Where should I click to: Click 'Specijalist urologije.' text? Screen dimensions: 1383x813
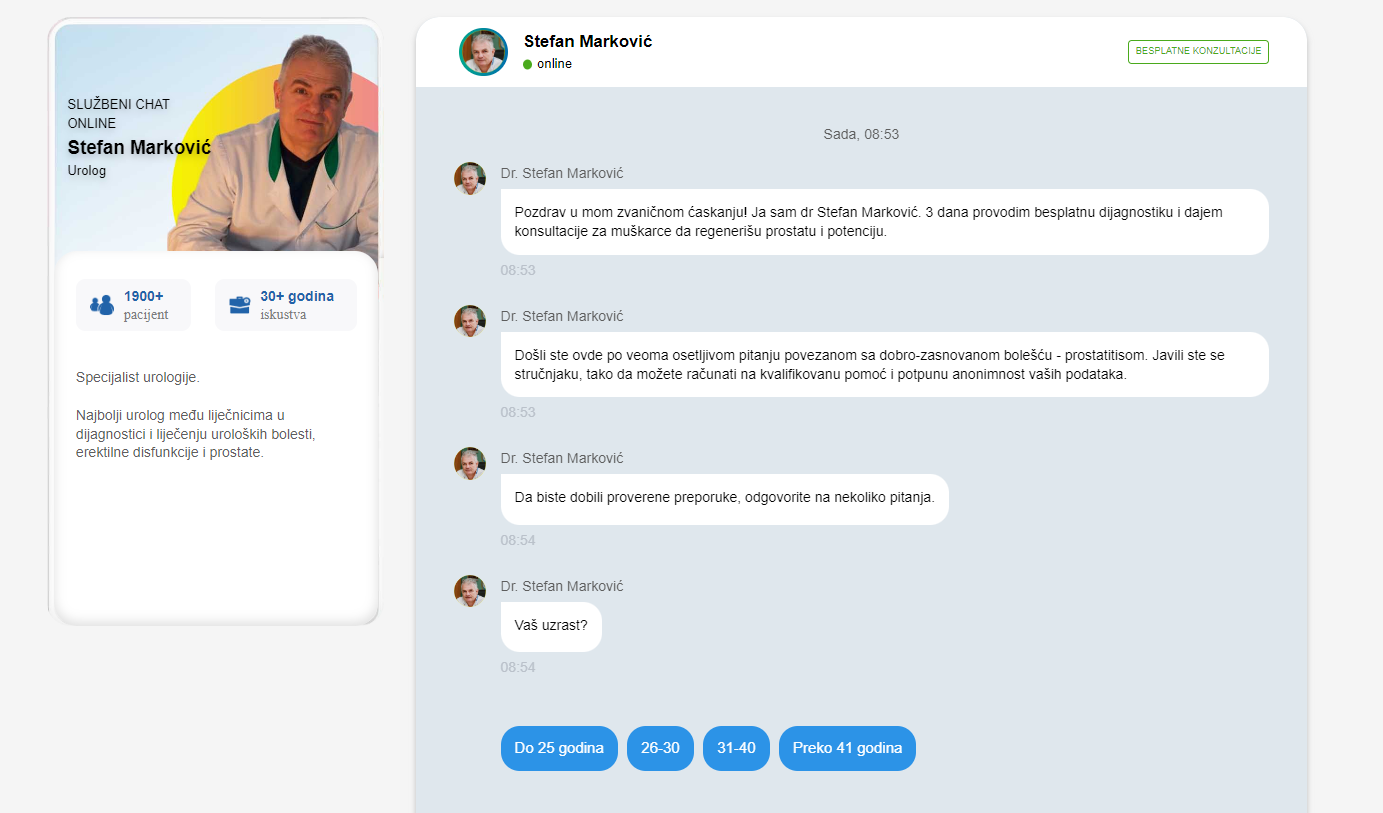[x=138, y=377]
